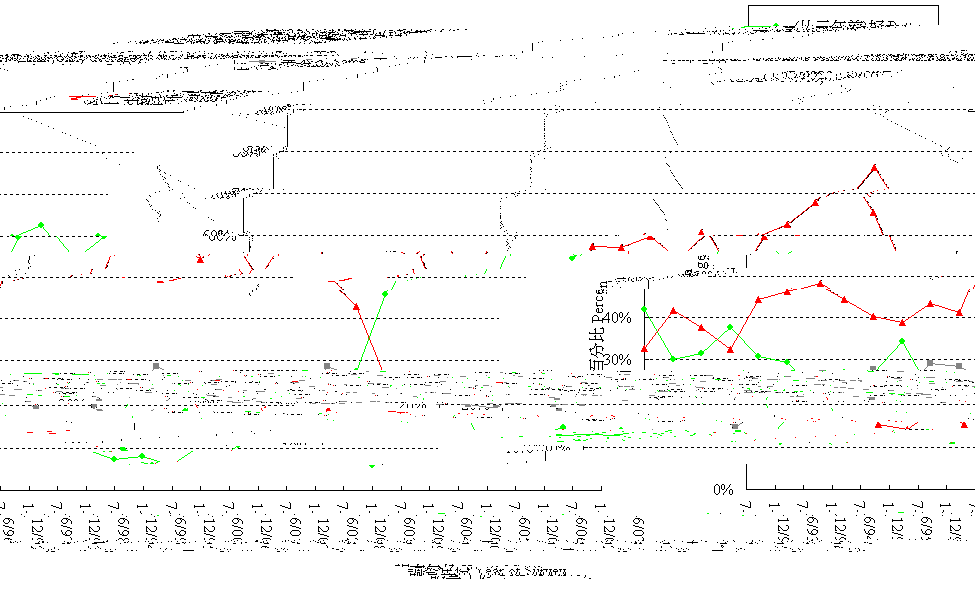
Task: Click the vertical Percent axis title
Action: pos(597,325)
